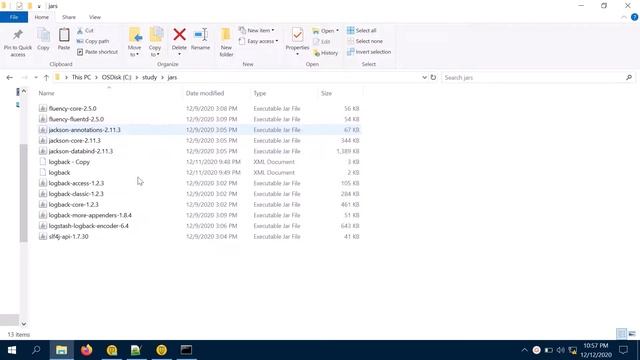Screen dimensions: 640x360
Task: Open the New item dropdown
Action: [x=257, y=31]
